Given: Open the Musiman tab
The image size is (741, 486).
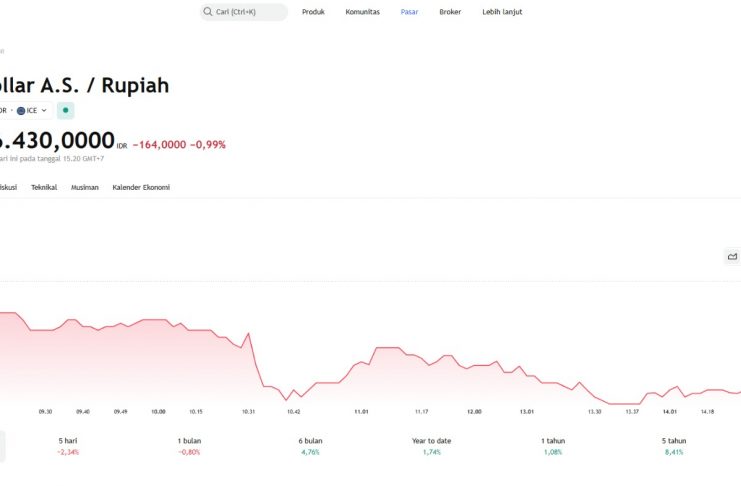Looking at the screenshot, I should (84, 187).
